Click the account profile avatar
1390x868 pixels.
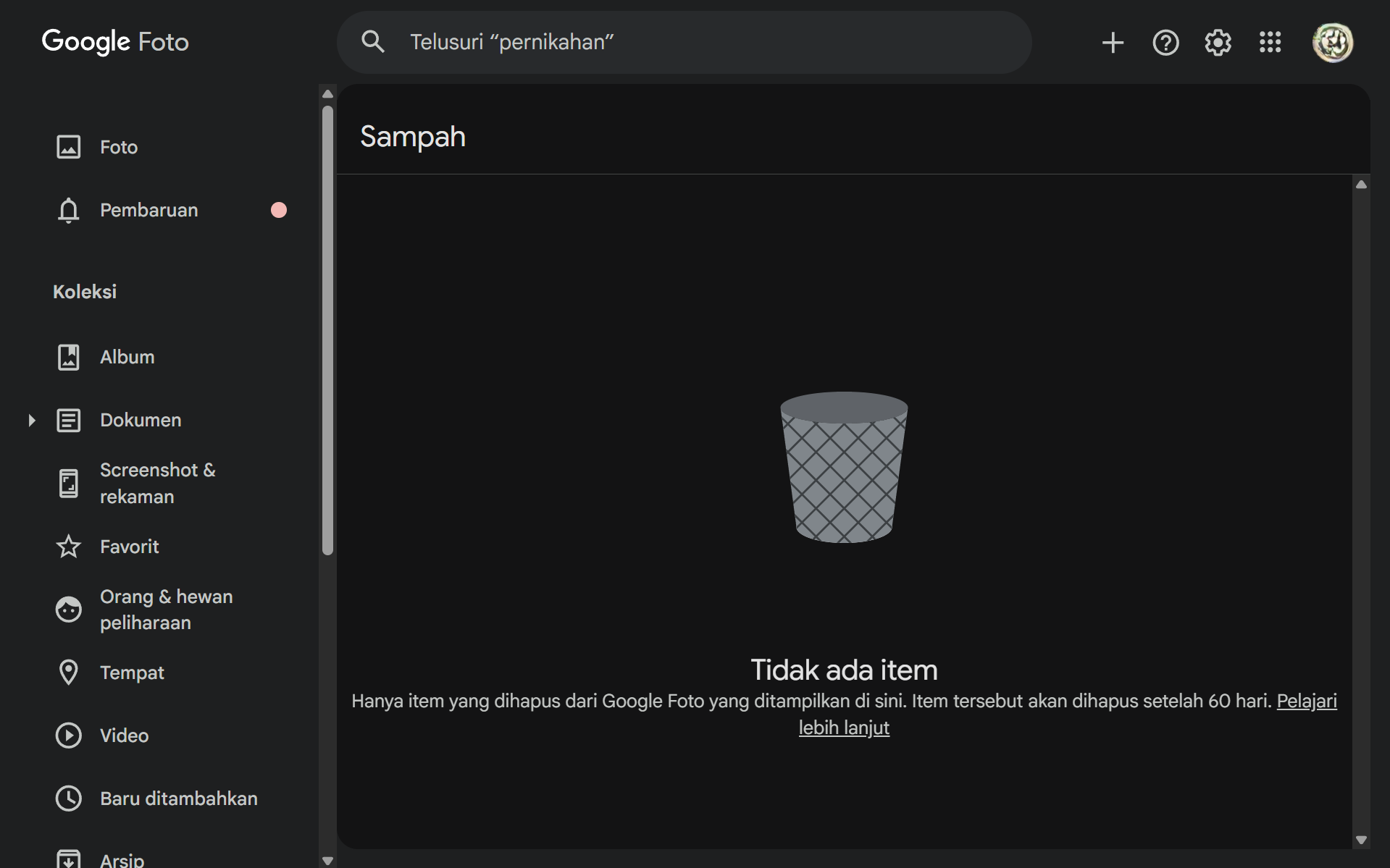(1332, 43)
